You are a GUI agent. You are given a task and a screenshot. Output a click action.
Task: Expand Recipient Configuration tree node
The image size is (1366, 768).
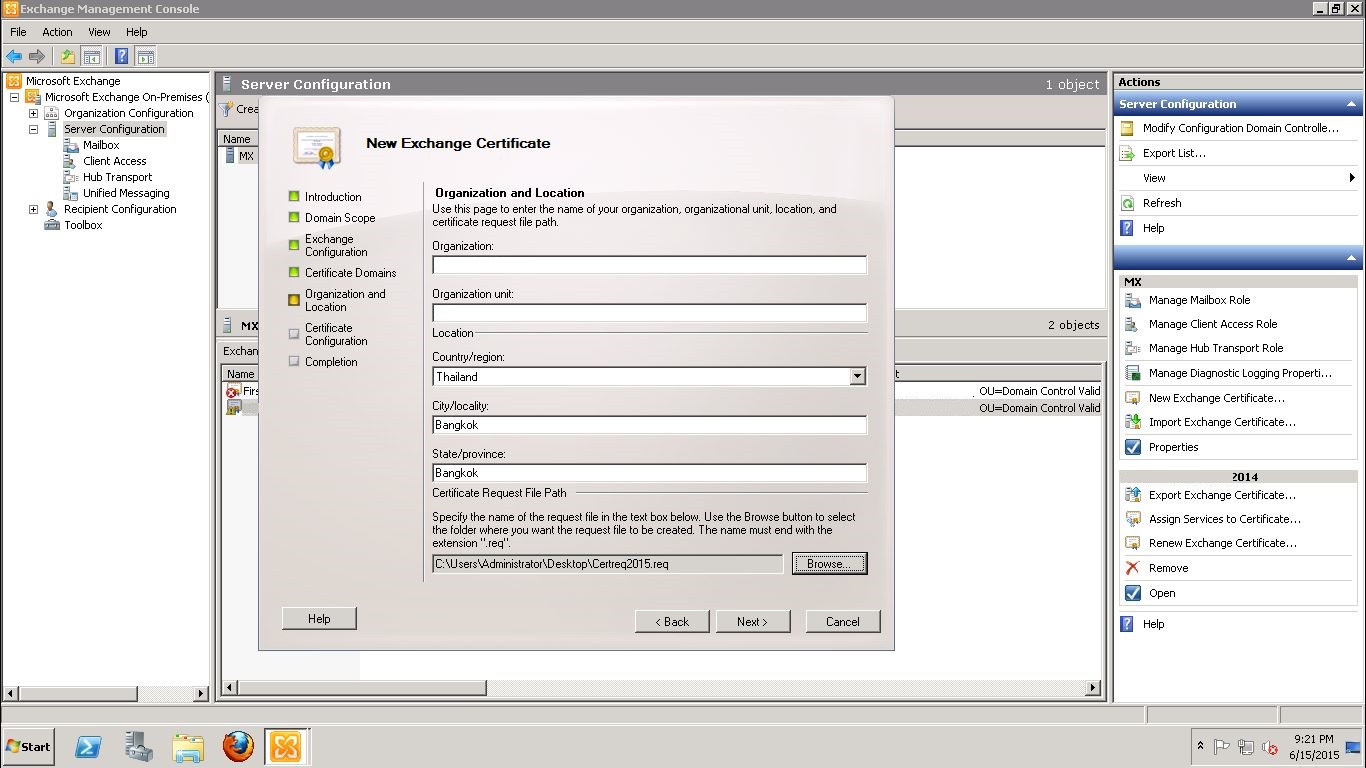[33, 209]
